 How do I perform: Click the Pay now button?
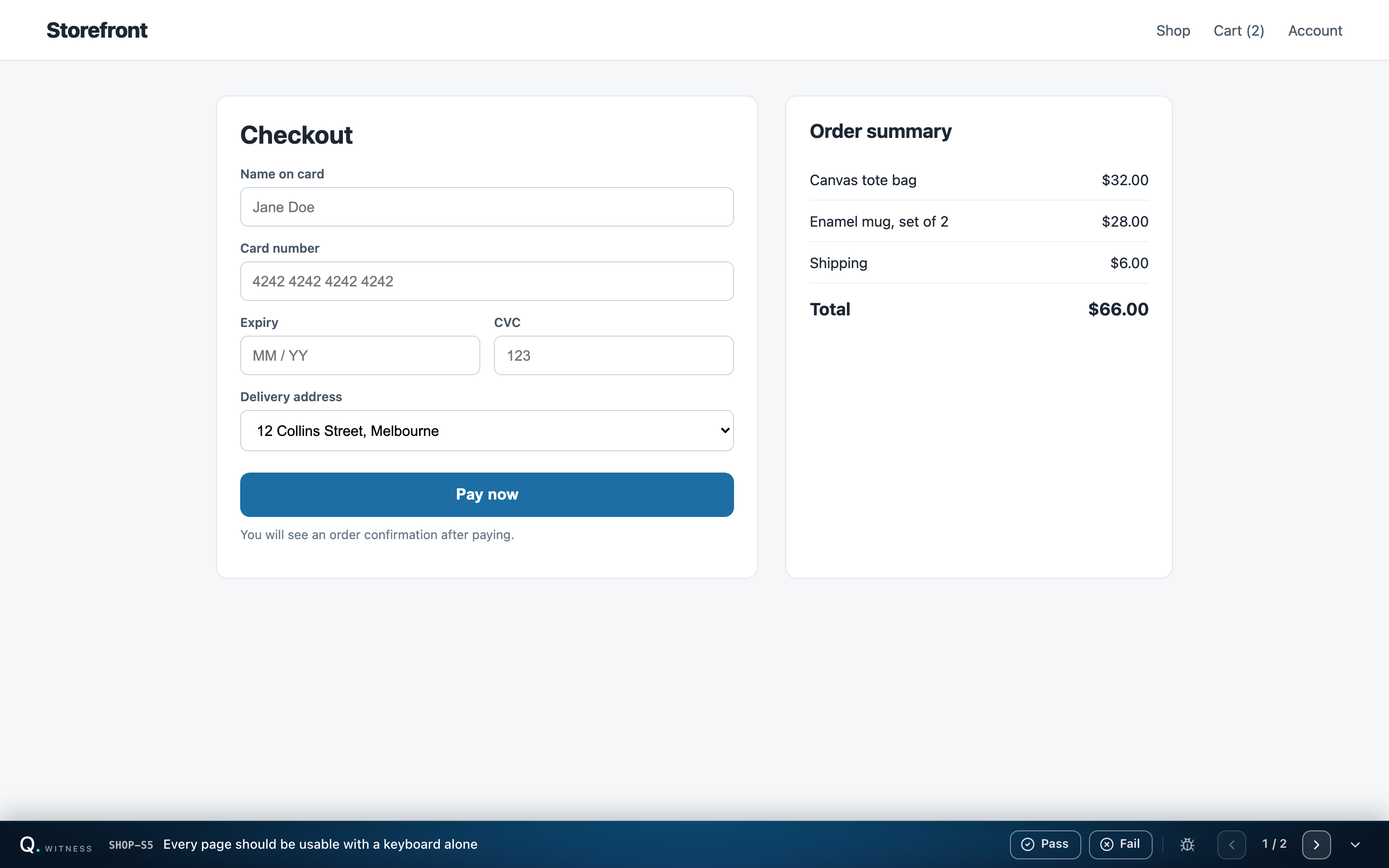pos(487,494)
